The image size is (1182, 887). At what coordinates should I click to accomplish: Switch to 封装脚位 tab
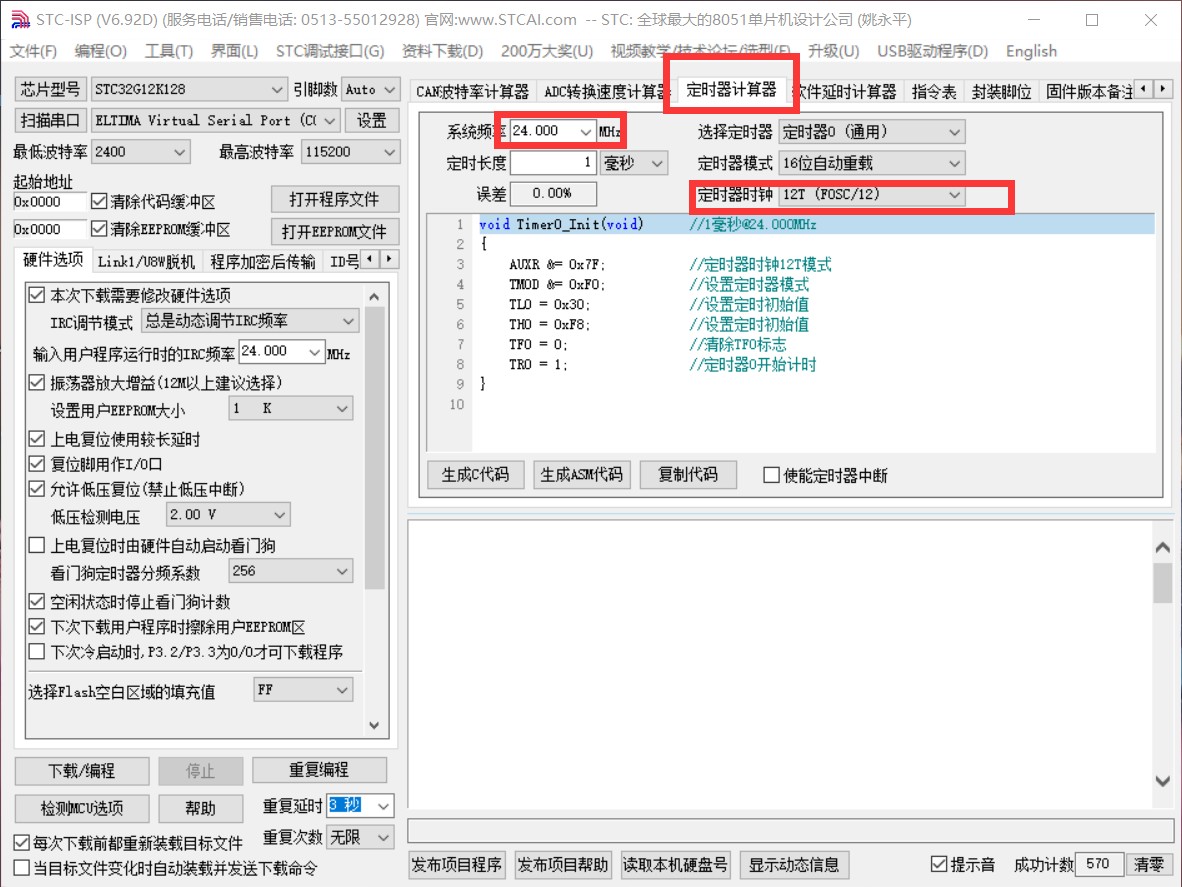point(1001,92)
